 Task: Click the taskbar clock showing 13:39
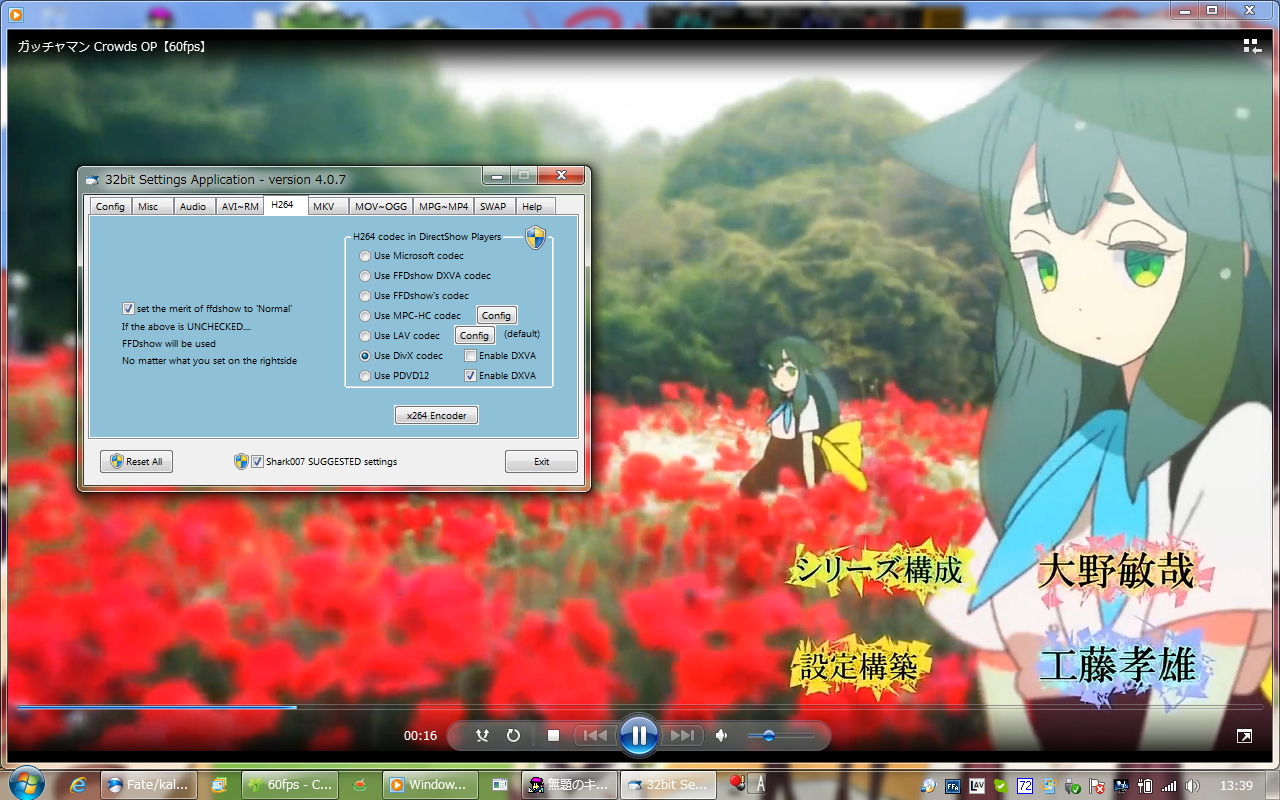point(1236,785)
